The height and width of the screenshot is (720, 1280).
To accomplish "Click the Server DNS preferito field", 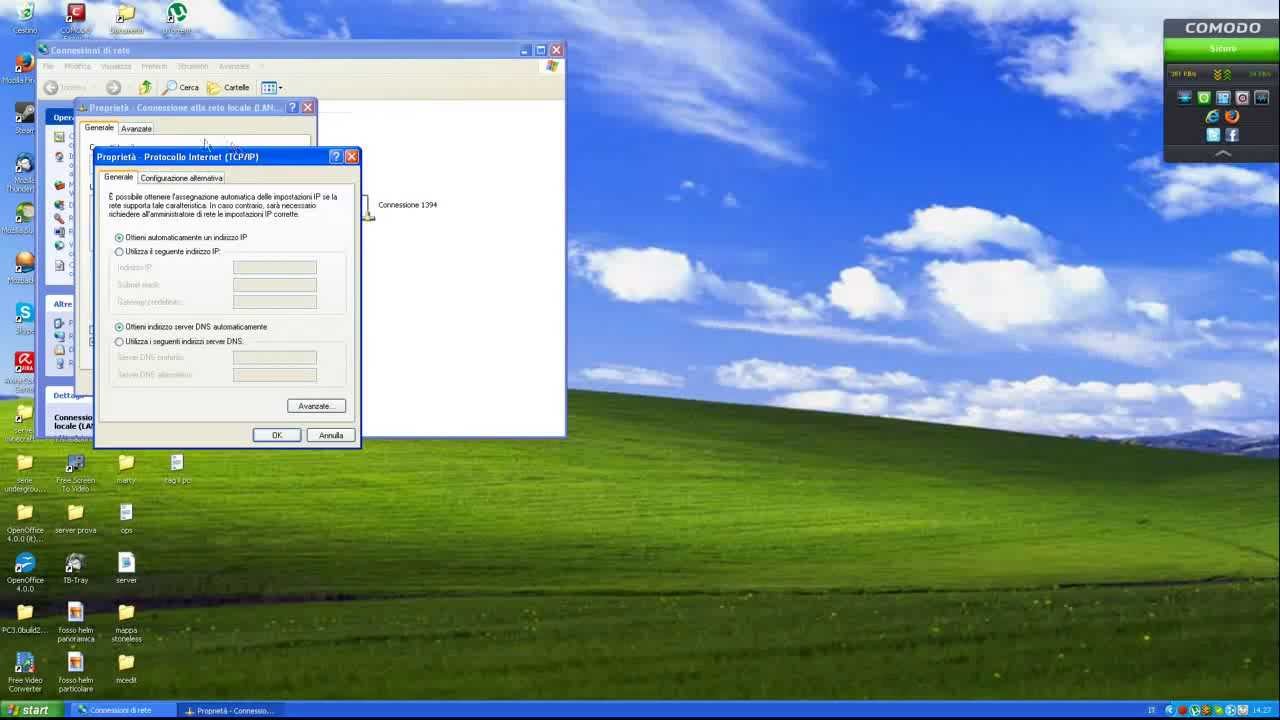I will coord(275,357).
